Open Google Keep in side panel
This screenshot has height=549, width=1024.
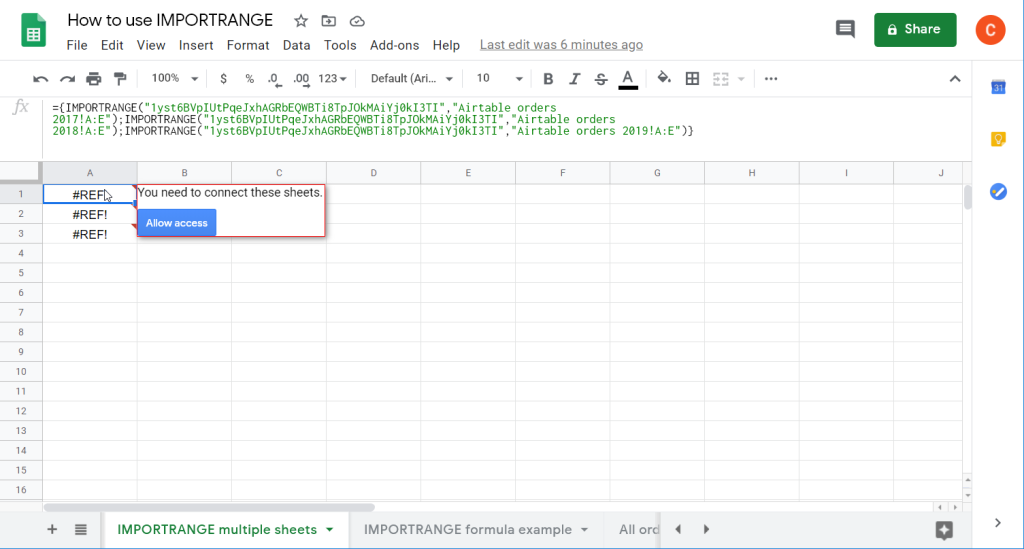click(997, 139)
